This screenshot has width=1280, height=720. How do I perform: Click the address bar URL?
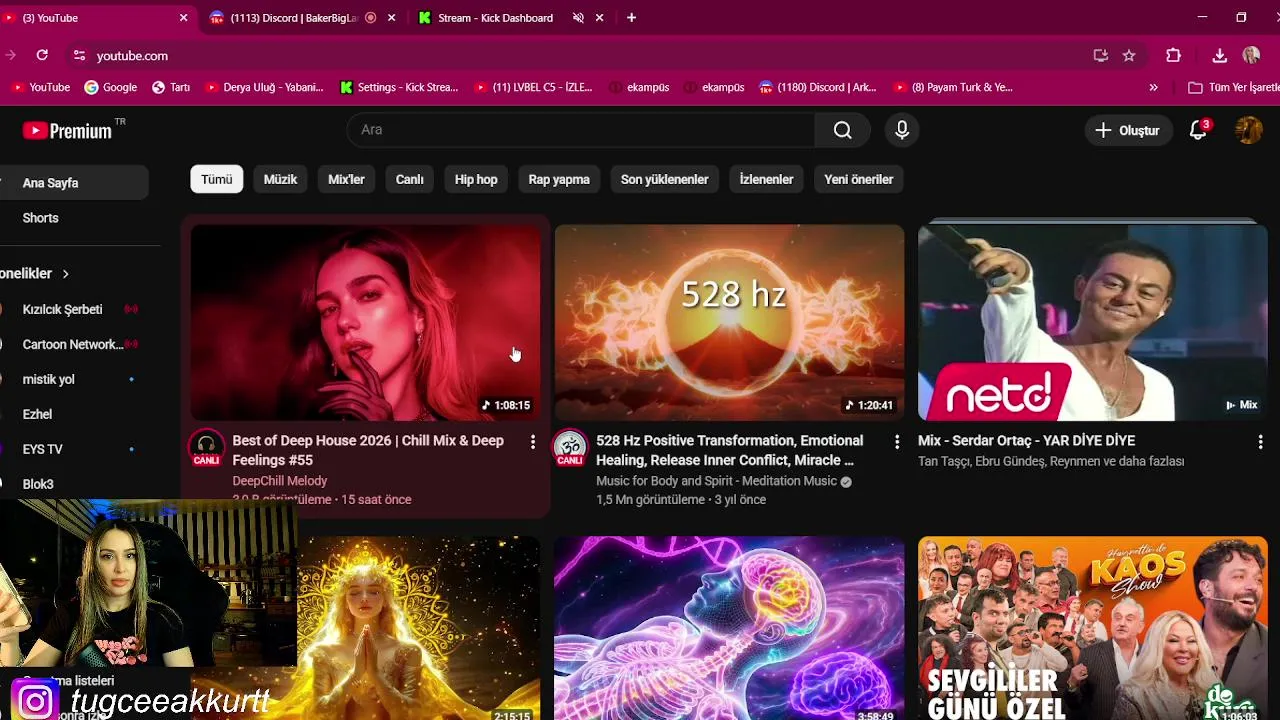click(132, 56)
